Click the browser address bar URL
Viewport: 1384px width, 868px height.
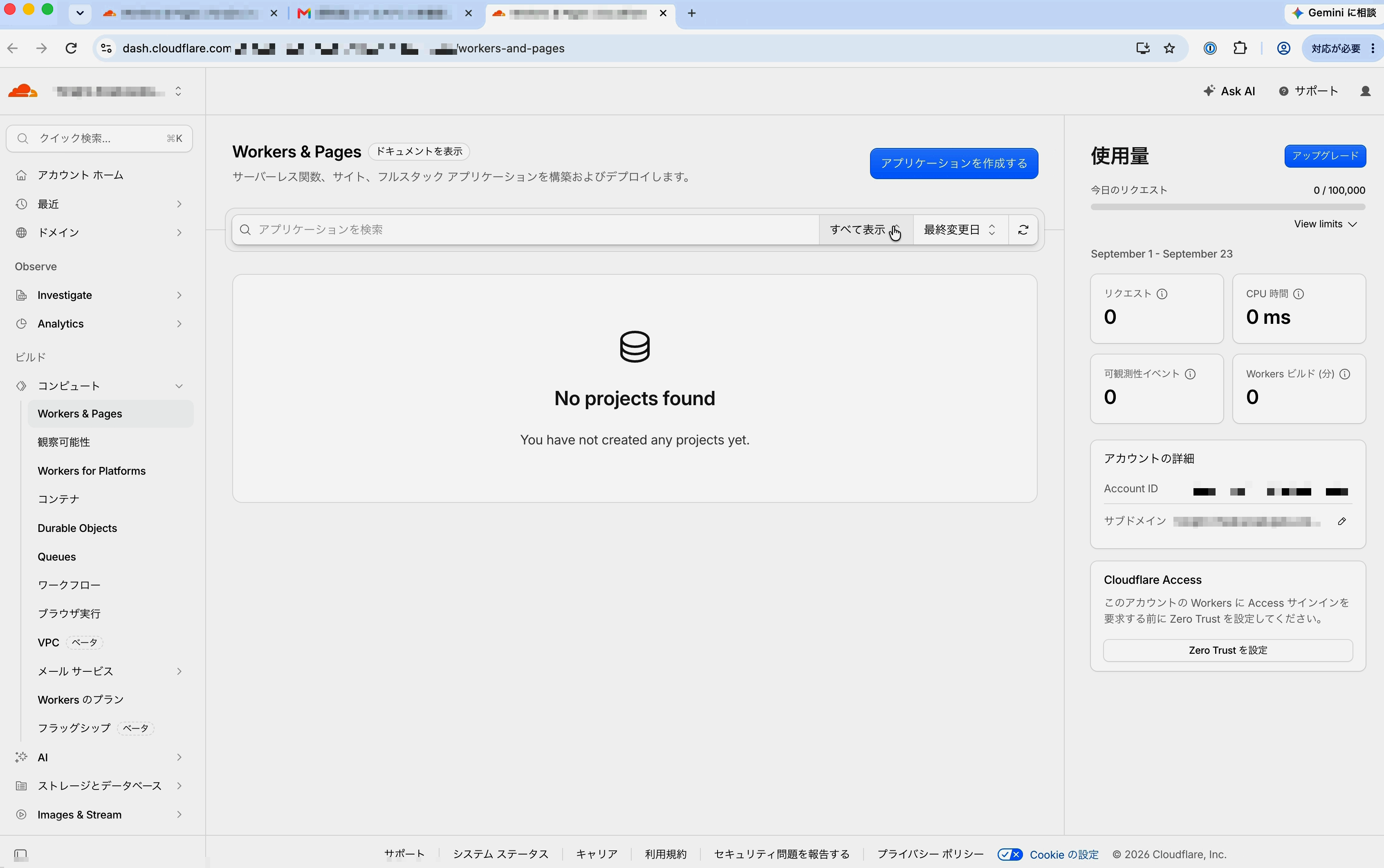click(x=343, y=48)
